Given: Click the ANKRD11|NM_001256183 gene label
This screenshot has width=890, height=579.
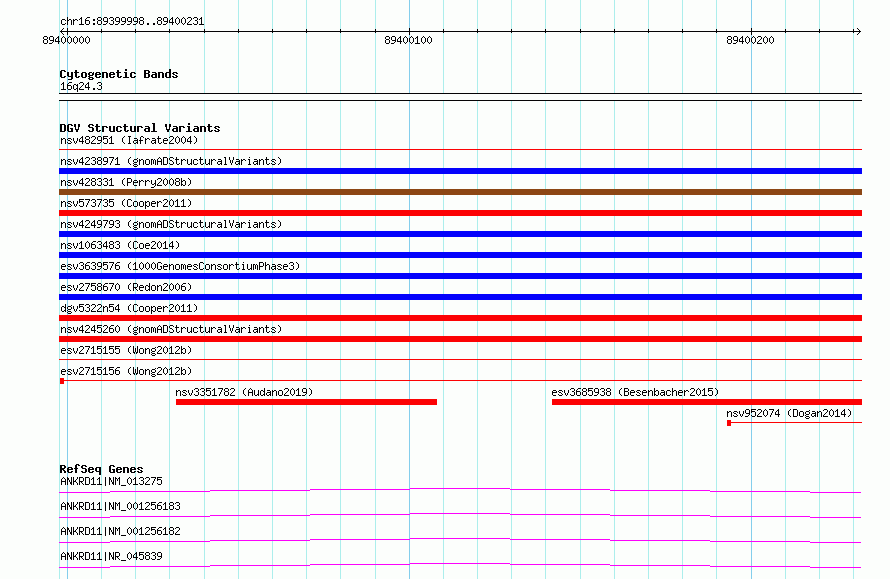Looking at the screenshot, I should [120, 506].
